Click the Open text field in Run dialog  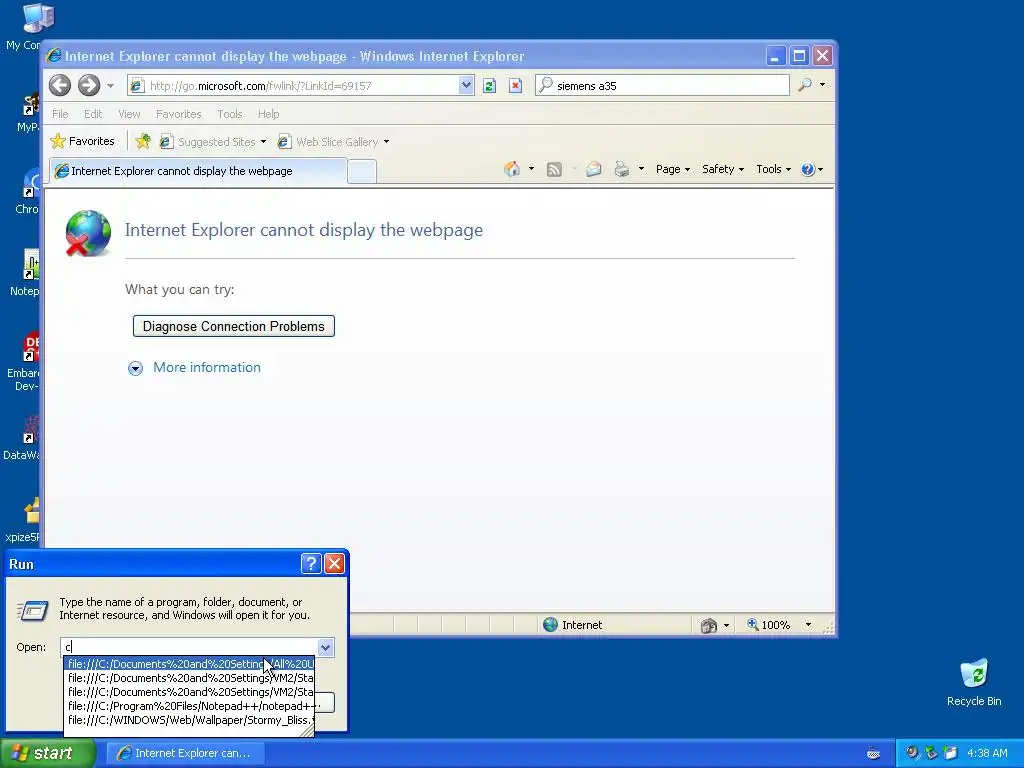189,647
